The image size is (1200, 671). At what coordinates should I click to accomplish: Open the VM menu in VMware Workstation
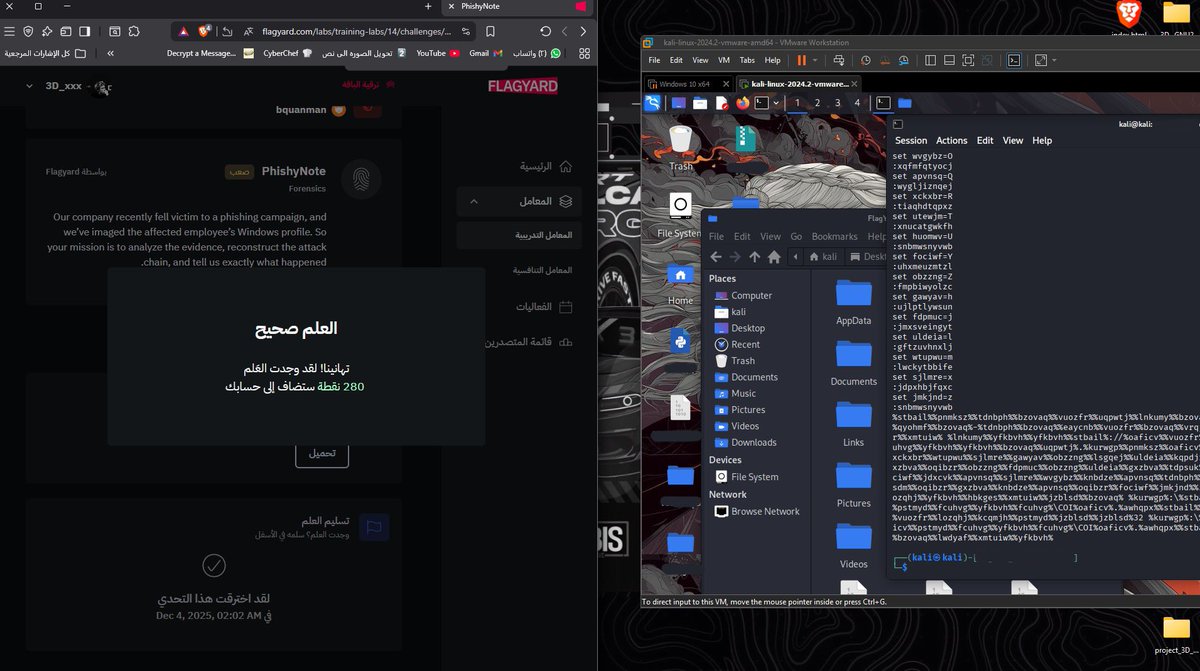pyautogui.click(x=724, y=61)
